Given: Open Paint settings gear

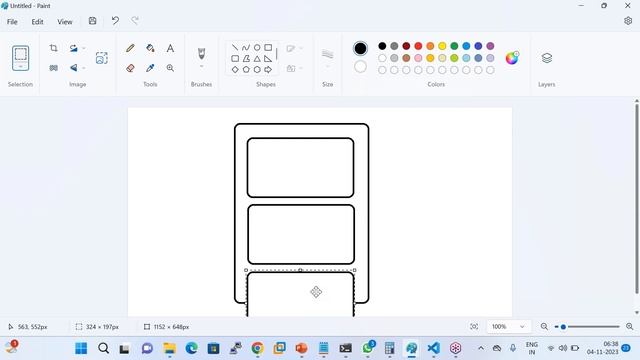Looking at the screenshot, I should [x=628, y=21].
